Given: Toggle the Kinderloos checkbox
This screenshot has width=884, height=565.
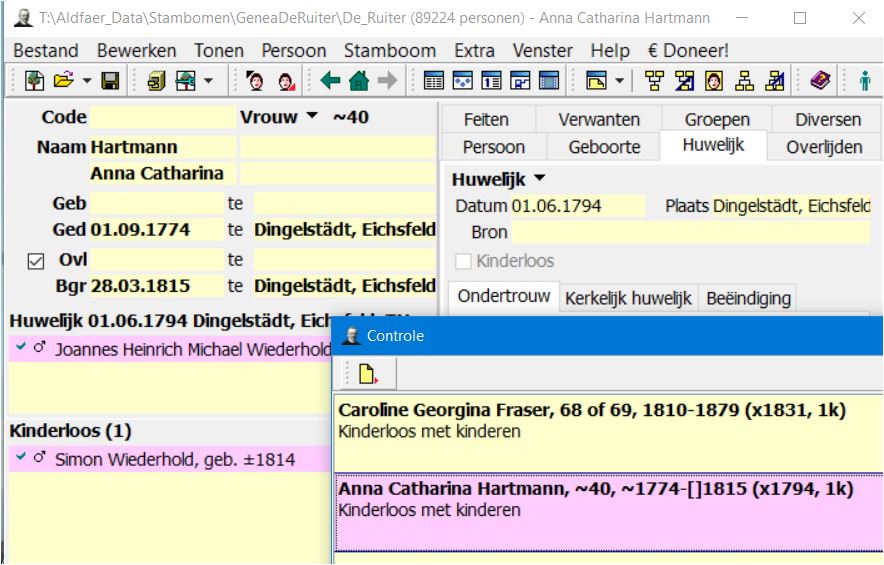Looking at the screenshot, I should [462, 261].
